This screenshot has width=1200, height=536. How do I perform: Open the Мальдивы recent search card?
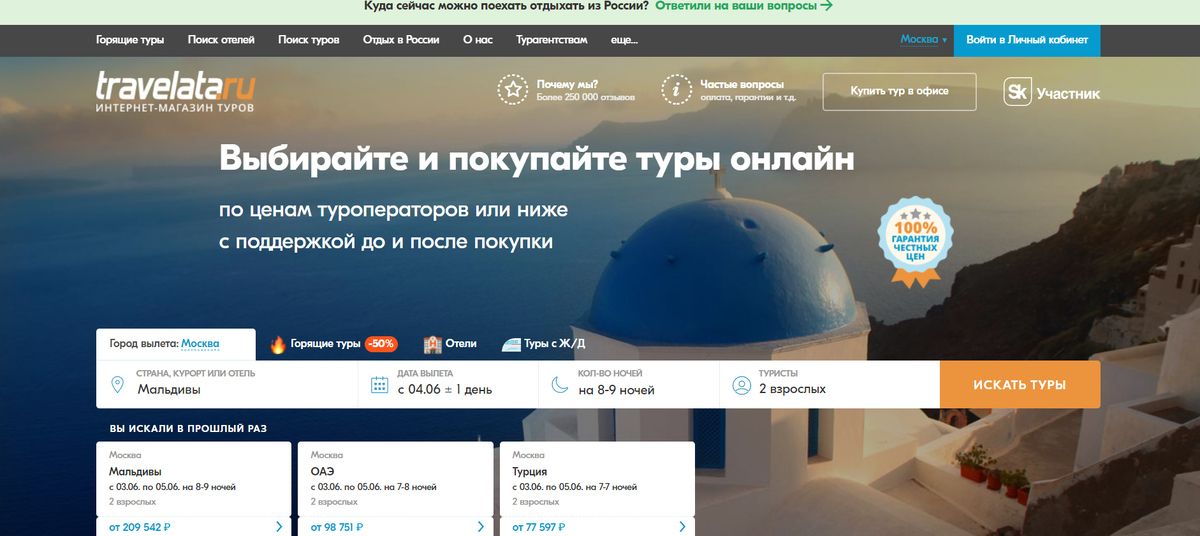194,489
